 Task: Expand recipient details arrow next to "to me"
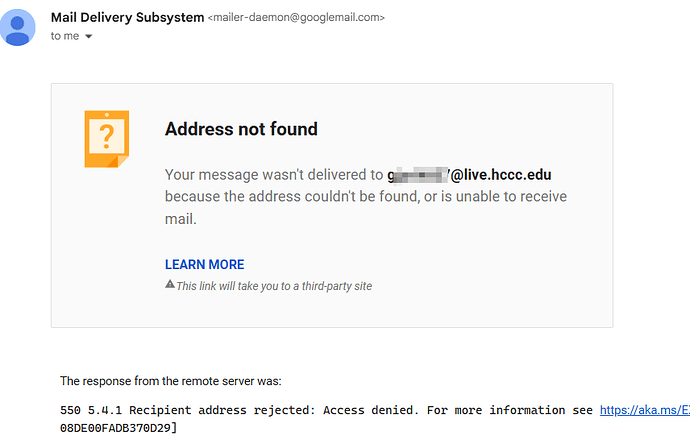click(88, 37)
